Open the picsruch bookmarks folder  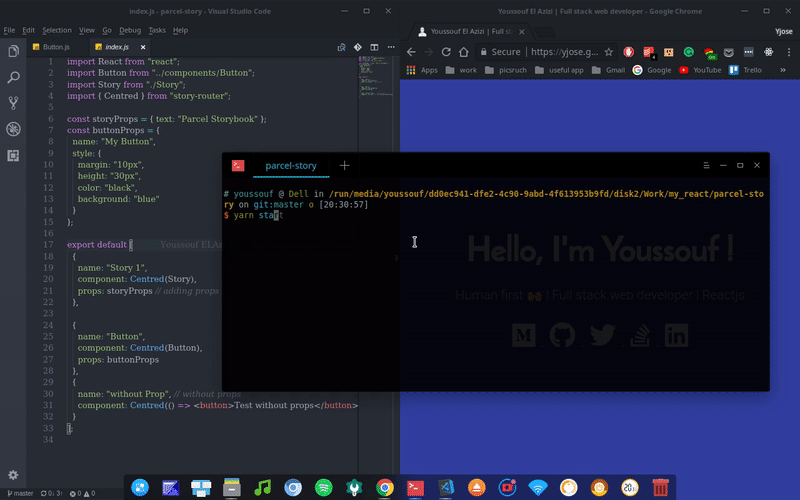pyautogui.click(x=506, y=70)
